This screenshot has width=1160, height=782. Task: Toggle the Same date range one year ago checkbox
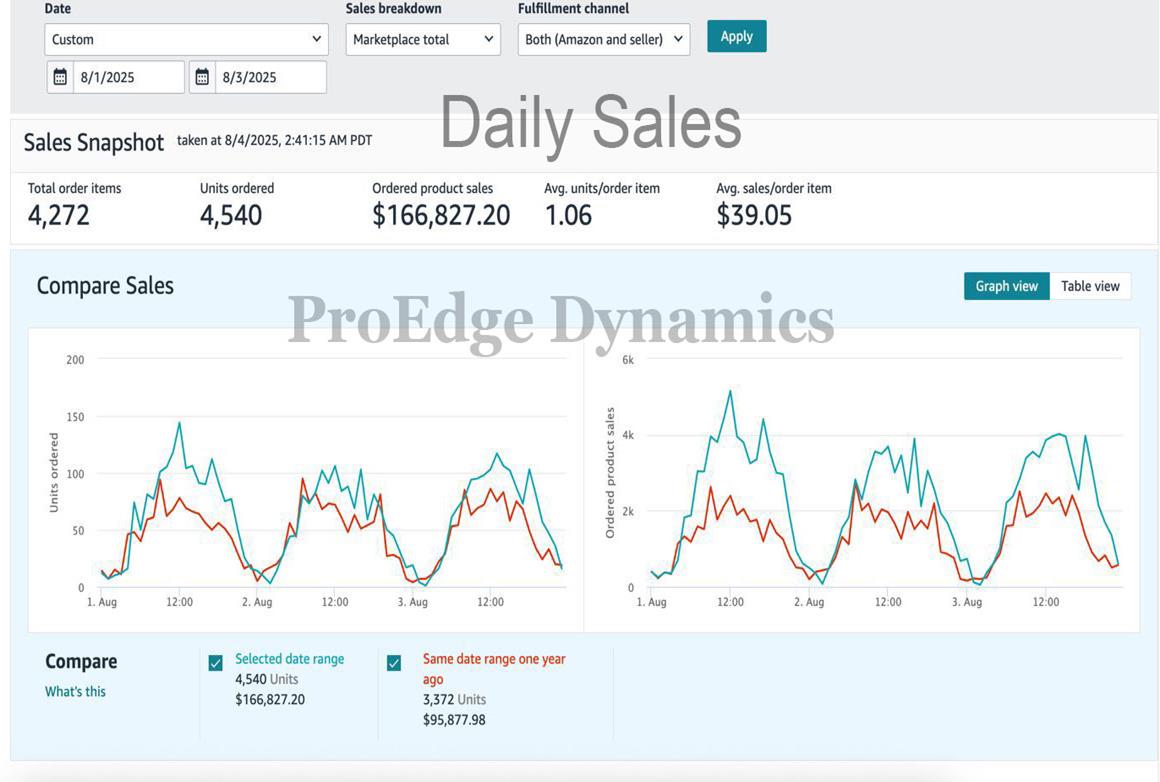point(394,663)
